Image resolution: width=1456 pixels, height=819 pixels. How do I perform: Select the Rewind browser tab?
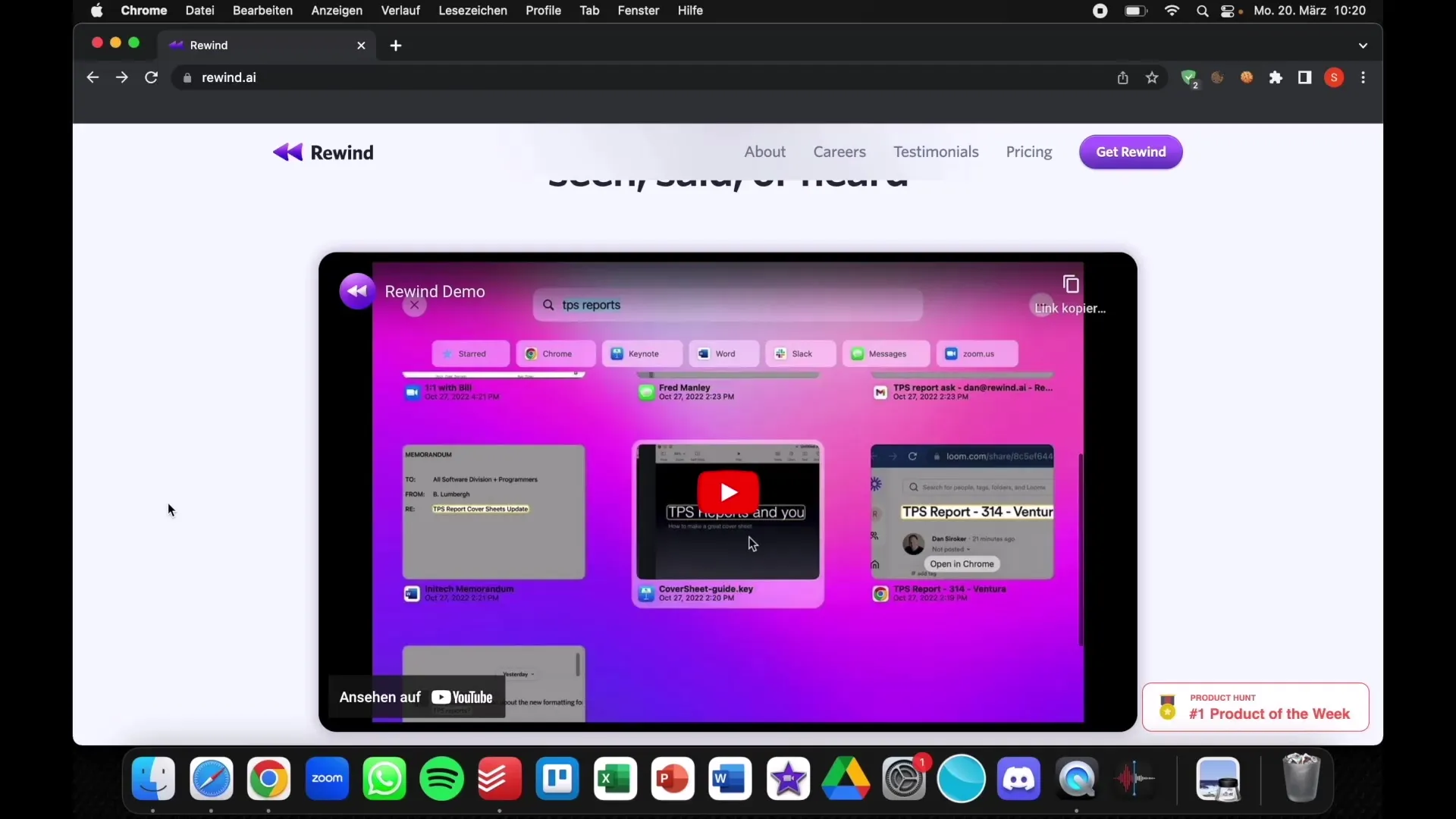[x=267, y=45]
